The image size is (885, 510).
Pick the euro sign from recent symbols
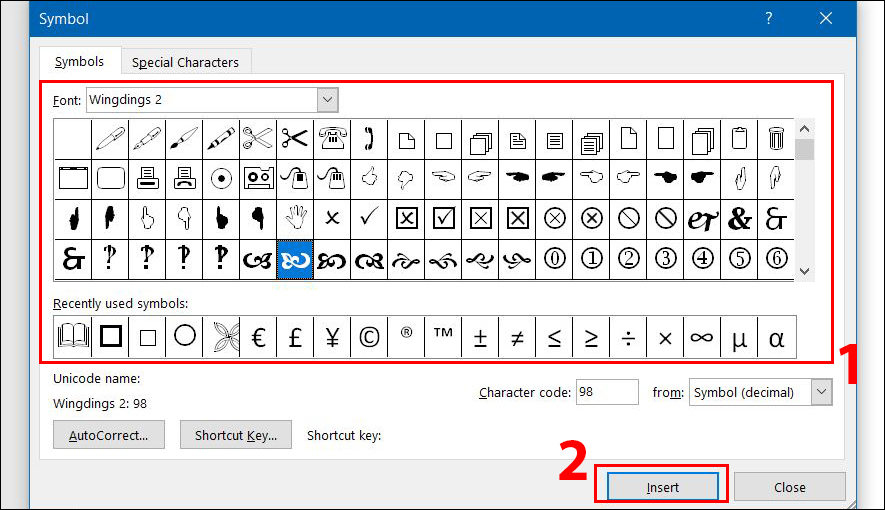pos(258,337)
